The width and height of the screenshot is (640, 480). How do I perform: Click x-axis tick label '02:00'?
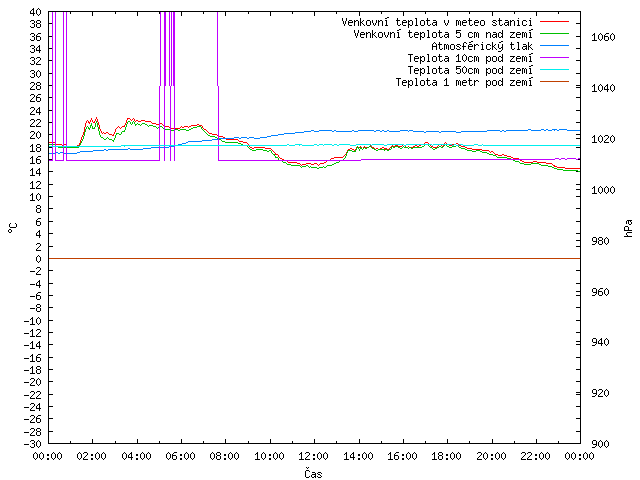coord(92,456)
